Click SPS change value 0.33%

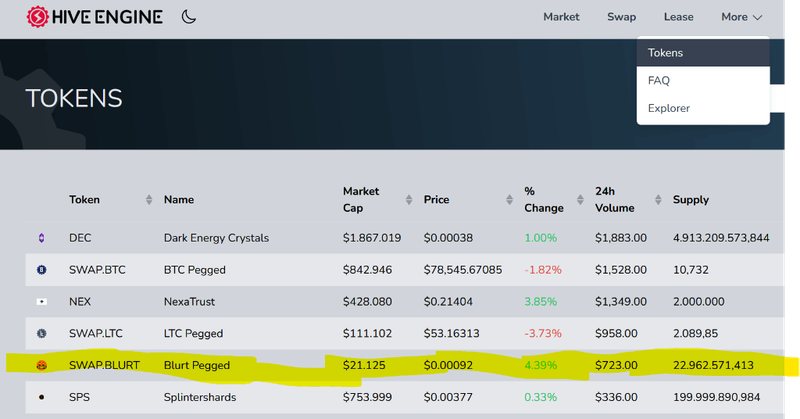point(541,397)
